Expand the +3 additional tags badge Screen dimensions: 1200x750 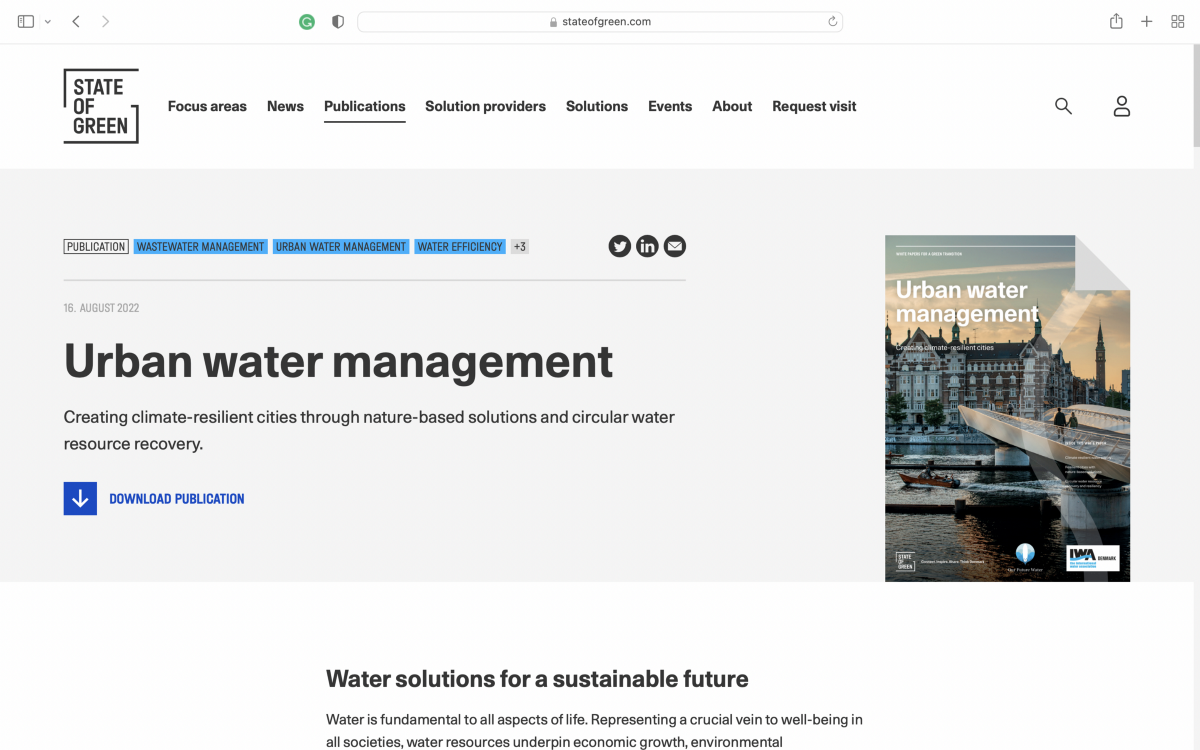(519, 246)
